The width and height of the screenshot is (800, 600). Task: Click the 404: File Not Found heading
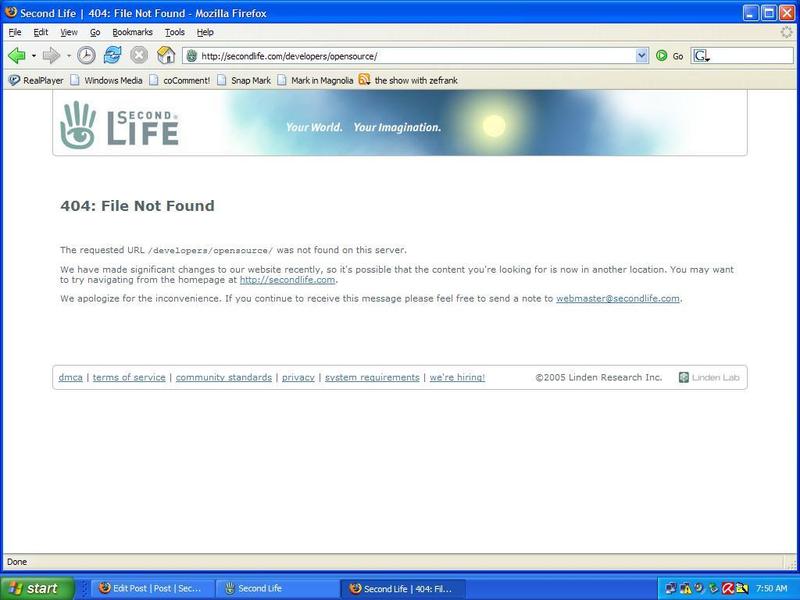click(x=137, y=206)
